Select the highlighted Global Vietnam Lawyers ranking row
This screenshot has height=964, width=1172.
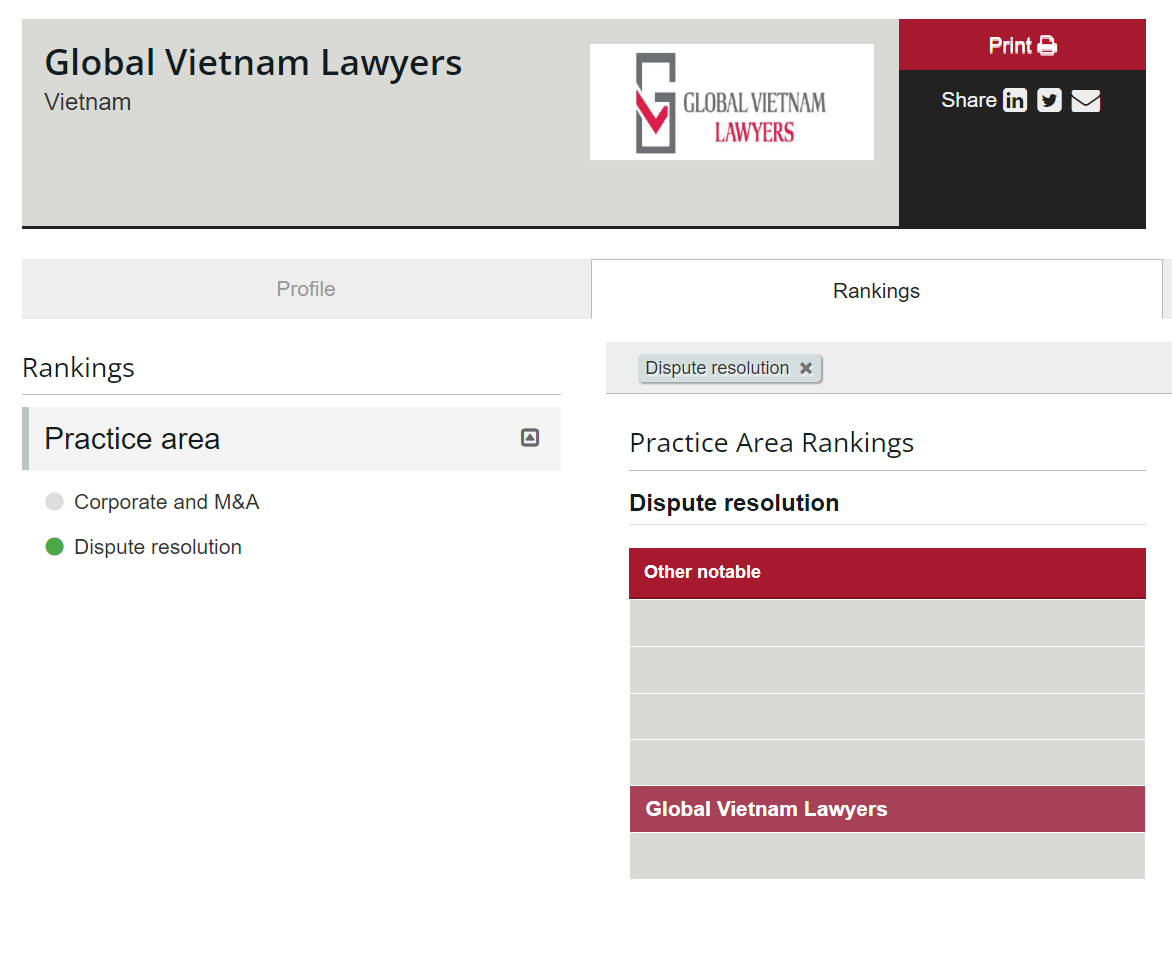coord(887,809)
